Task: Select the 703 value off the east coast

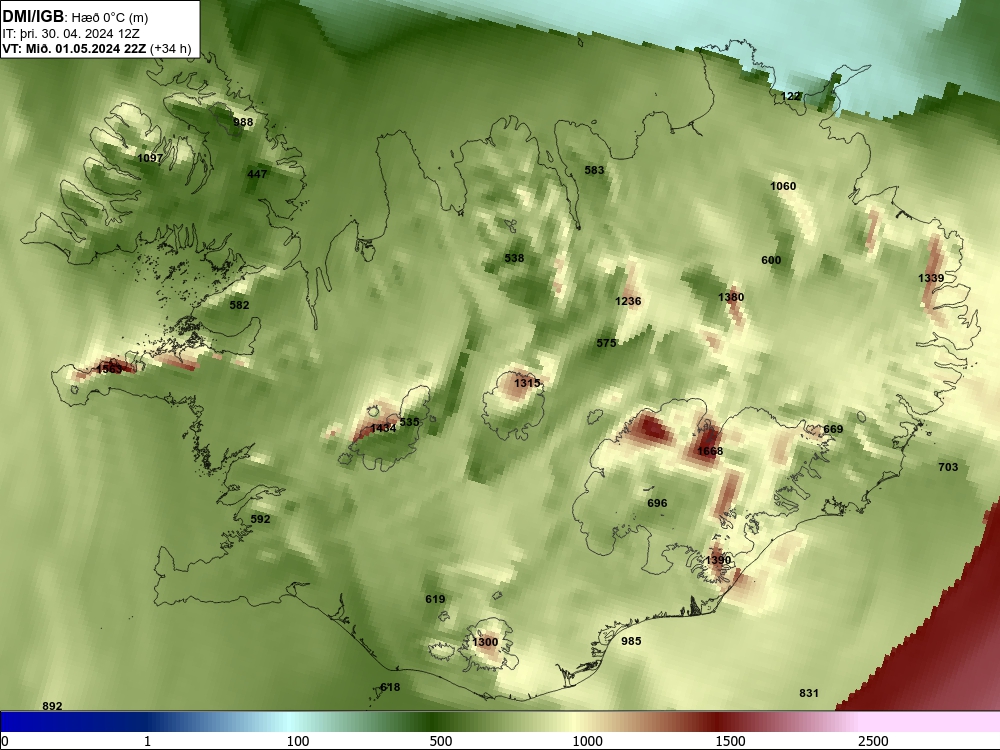Action: 948,467
